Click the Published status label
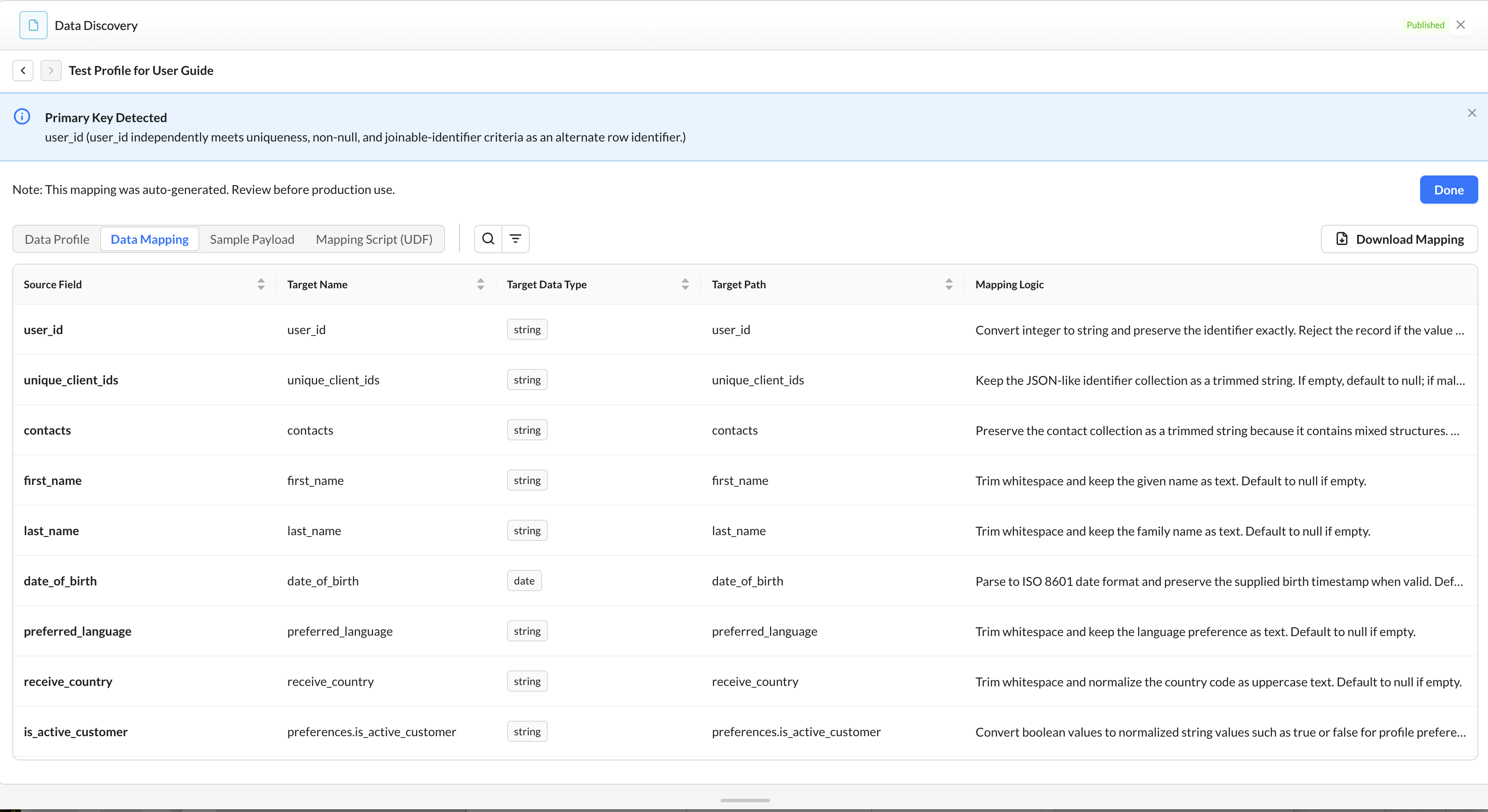Viewport: 1488px width, 812px height. tap(1425, 25)
